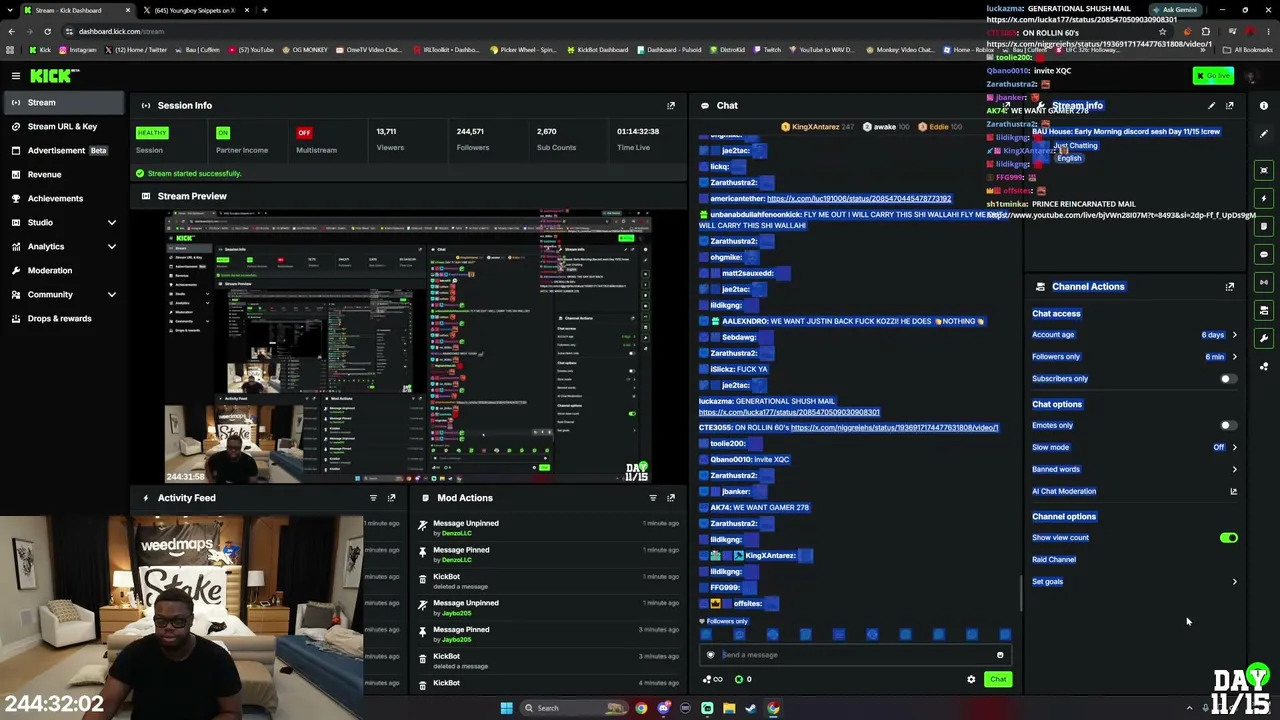Open KickBot Dashboard bookmark

click(x=598, y=50)
